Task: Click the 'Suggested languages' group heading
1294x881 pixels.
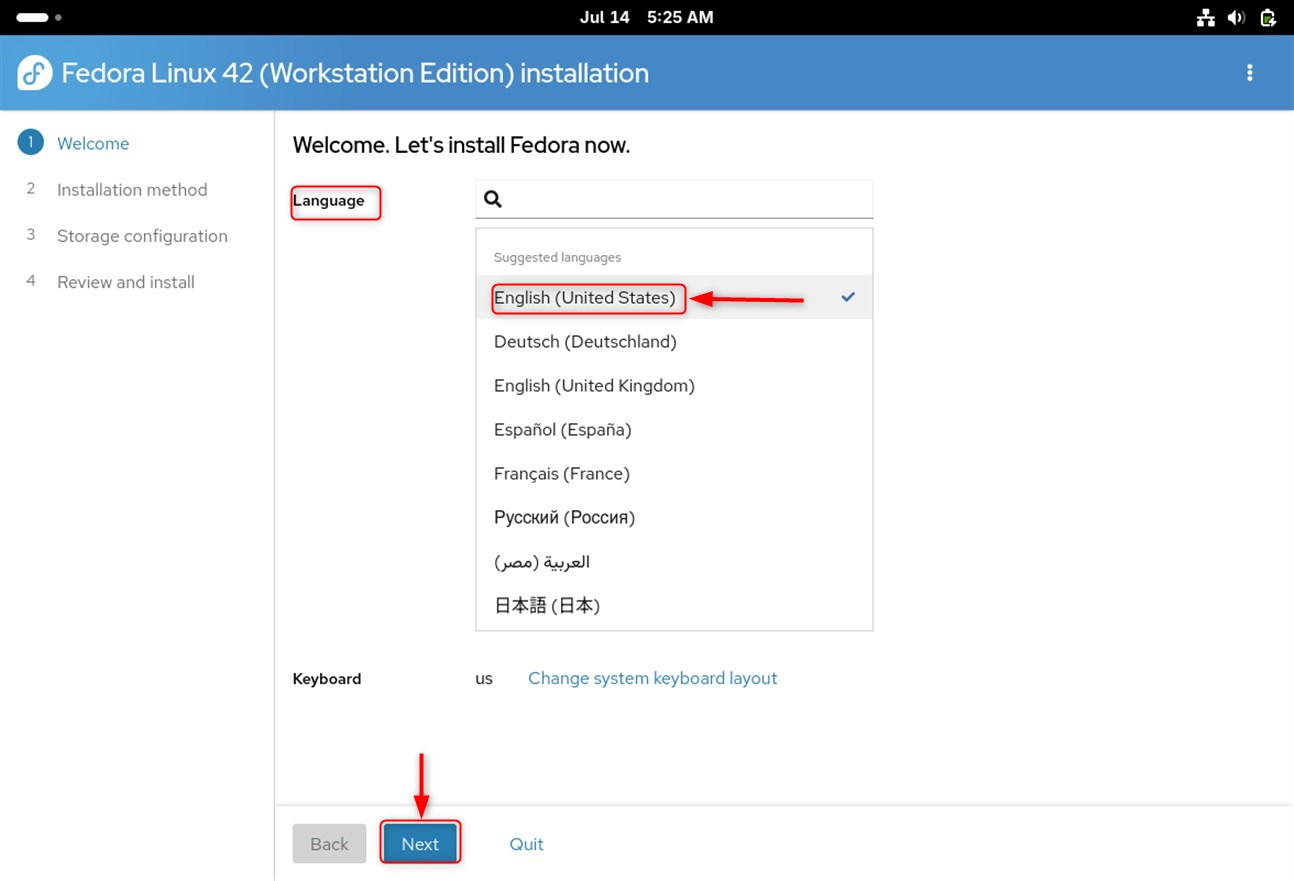Action: [x=557, y=257]
